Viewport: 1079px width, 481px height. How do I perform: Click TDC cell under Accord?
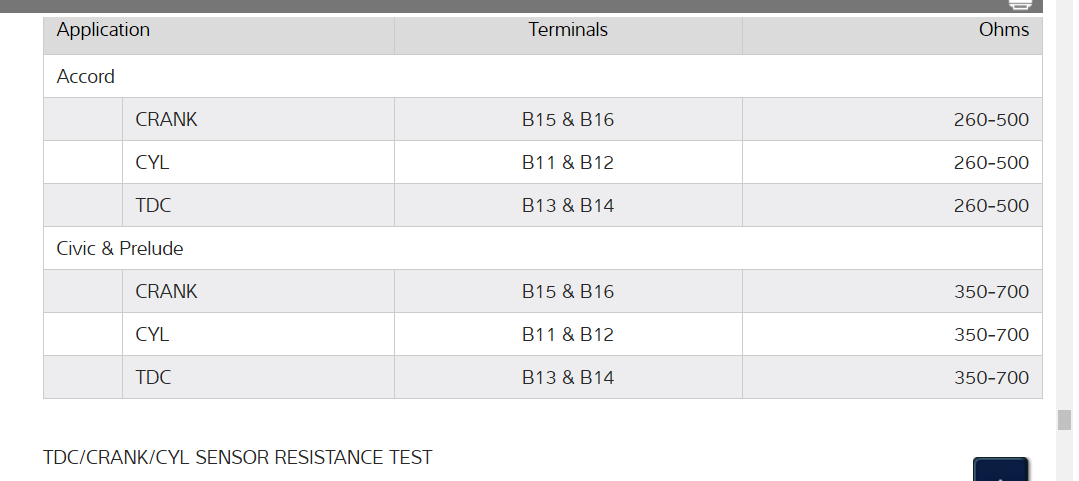click(x=154, y=206)
